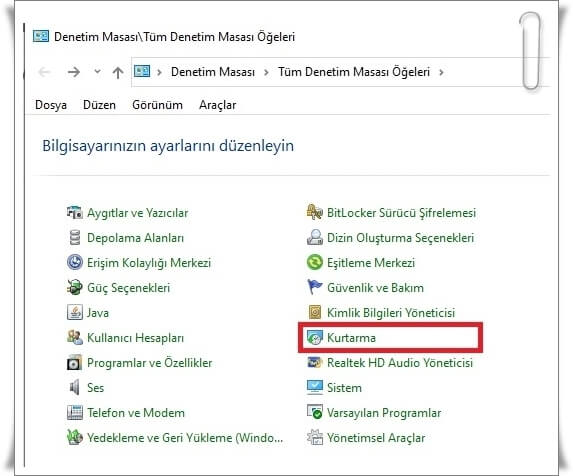Go up one level with up arrow

[118, 72]
